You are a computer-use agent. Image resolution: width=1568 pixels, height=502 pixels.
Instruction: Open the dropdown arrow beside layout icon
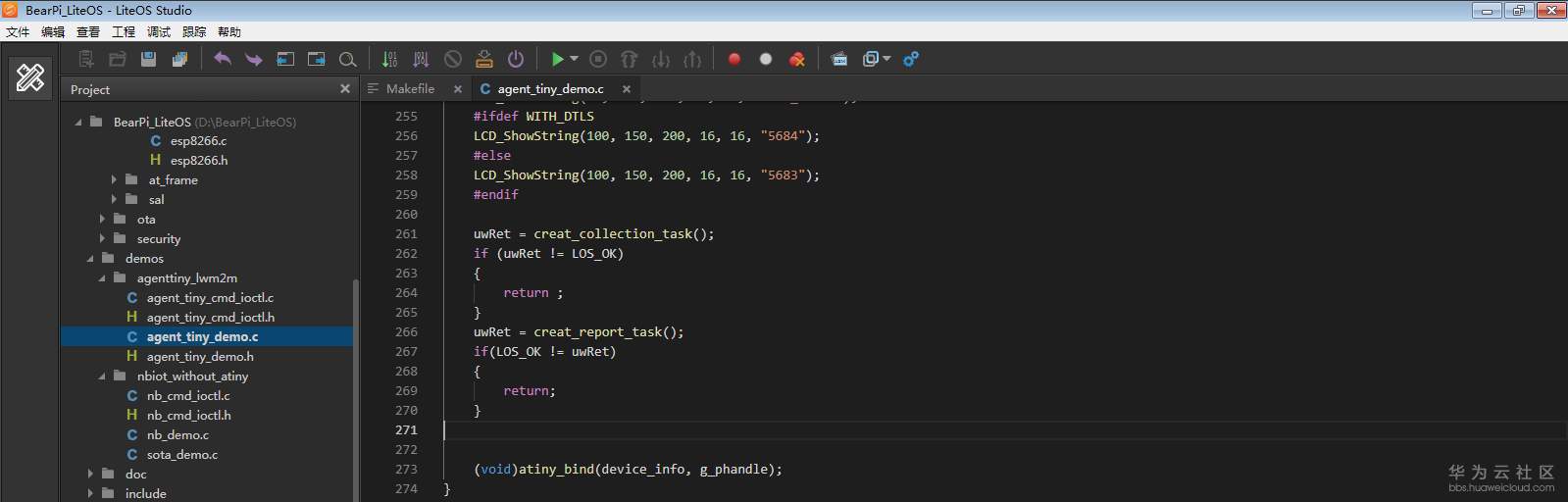887,59
